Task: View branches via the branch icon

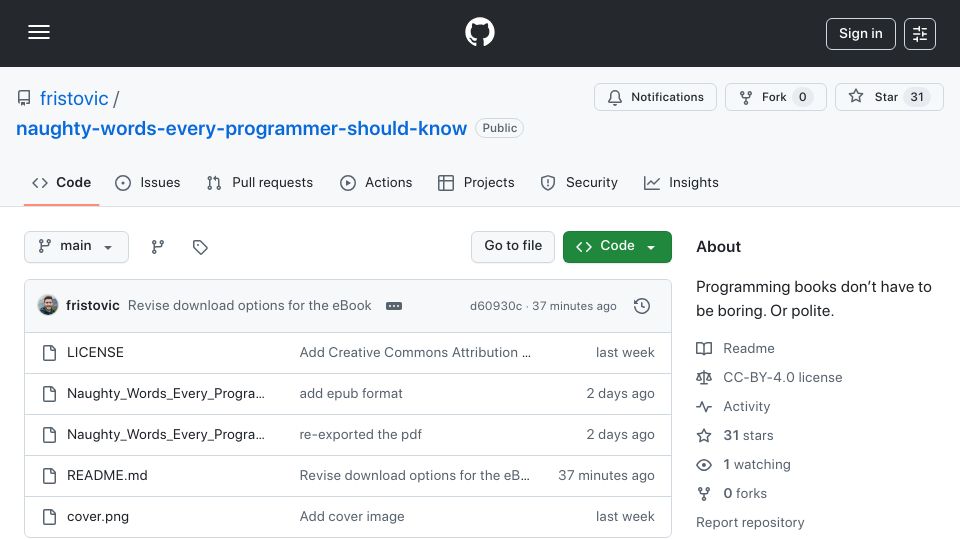Action: 158,247
